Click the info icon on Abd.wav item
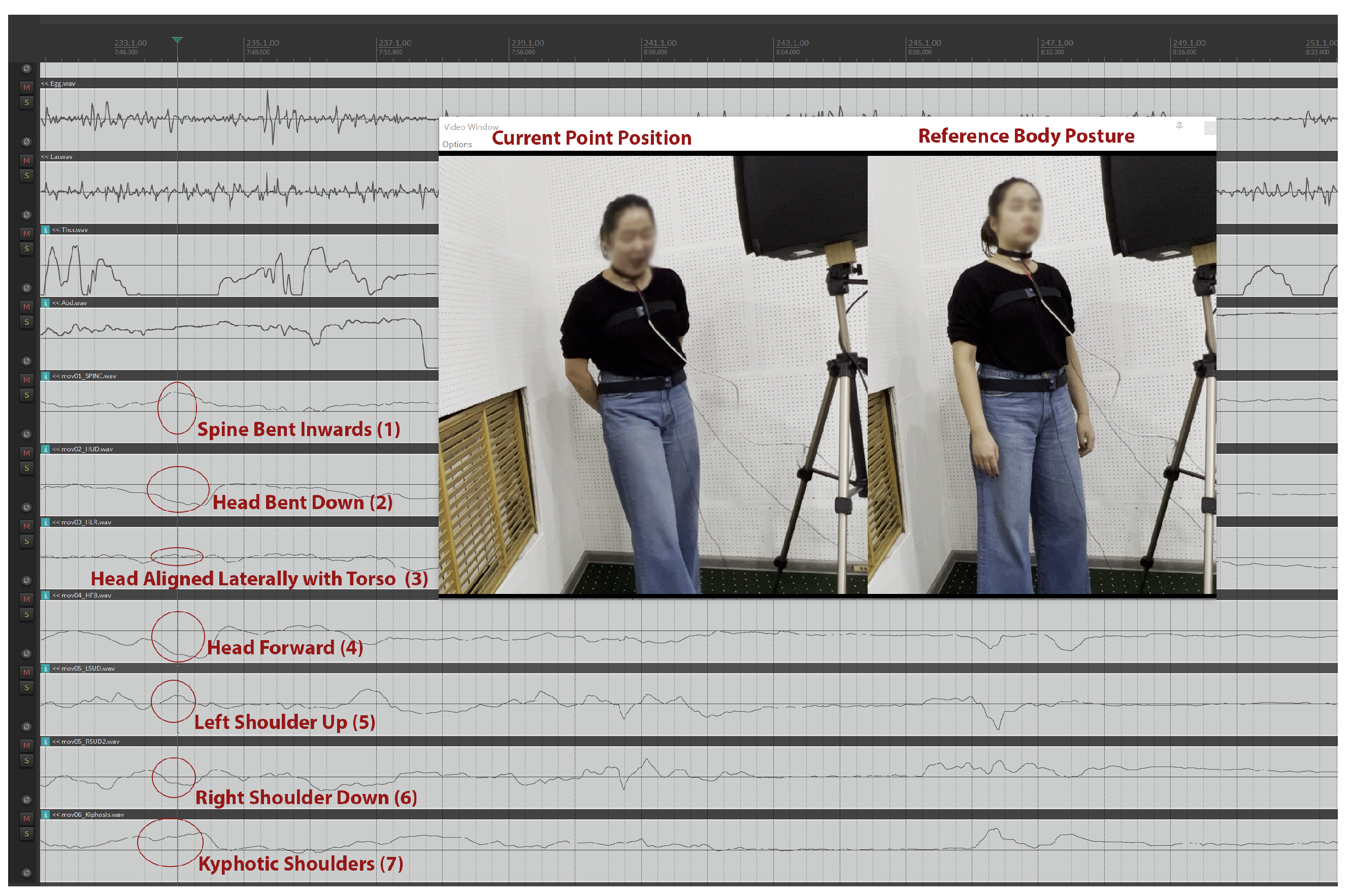 pyautogui.click(x=46, y=303)
